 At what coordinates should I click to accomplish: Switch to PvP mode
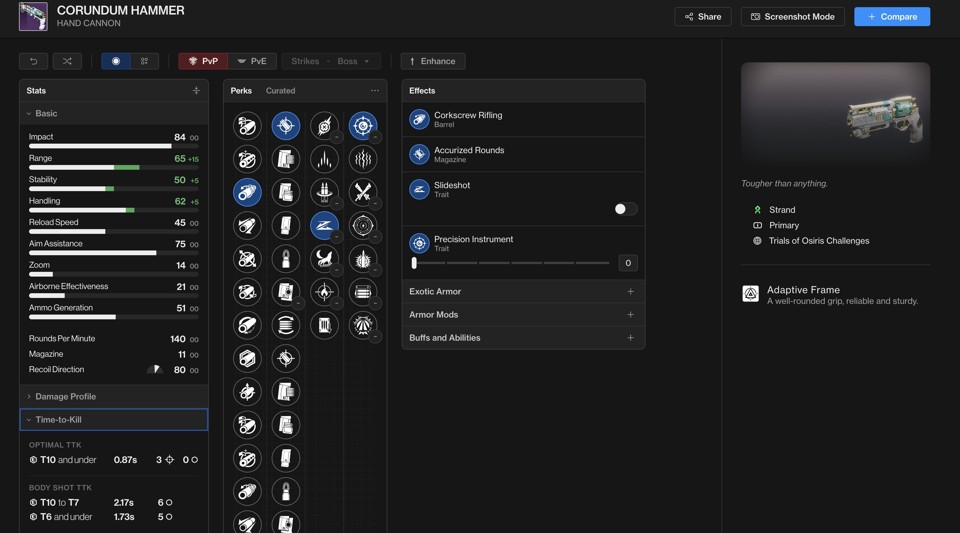click(203, 61)
